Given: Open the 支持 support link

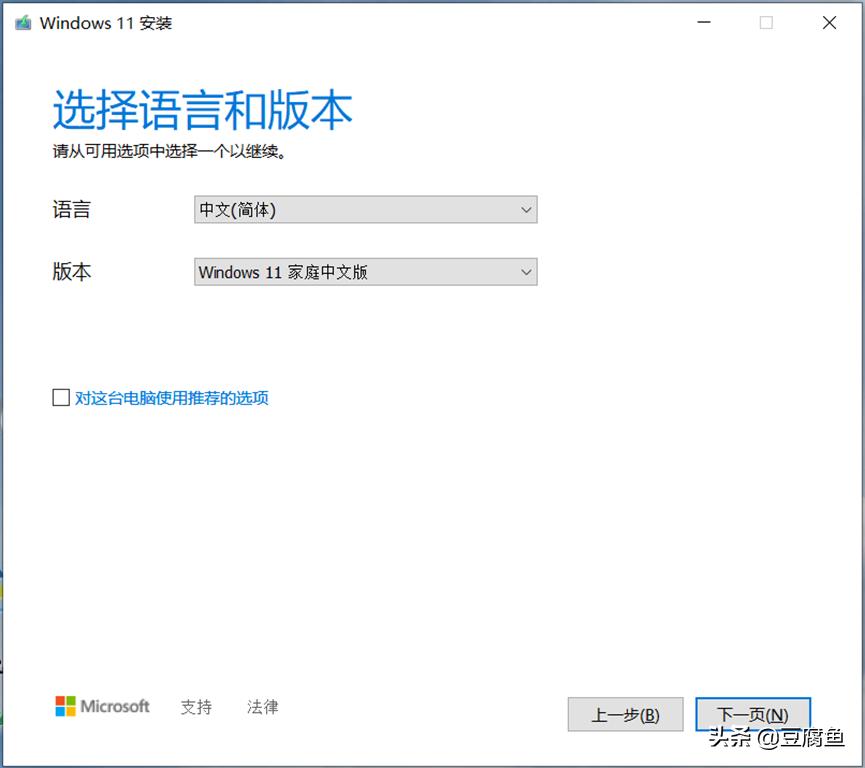Looking at the screenshot, I should tap(196, 707).
